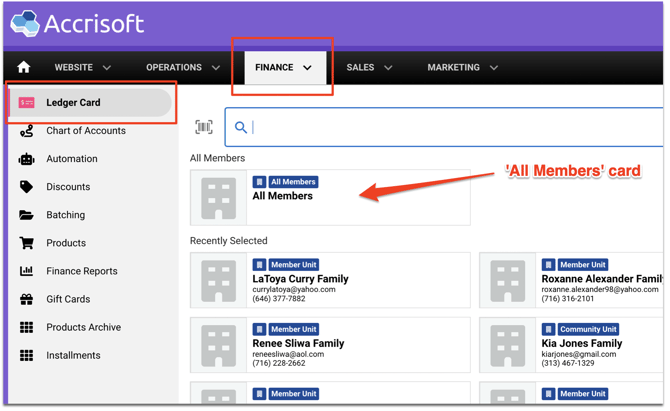The width and height of the screenshot is (670, 411).
Task: Open Products Archive in the sidebar
Action: tap(83, 327)
